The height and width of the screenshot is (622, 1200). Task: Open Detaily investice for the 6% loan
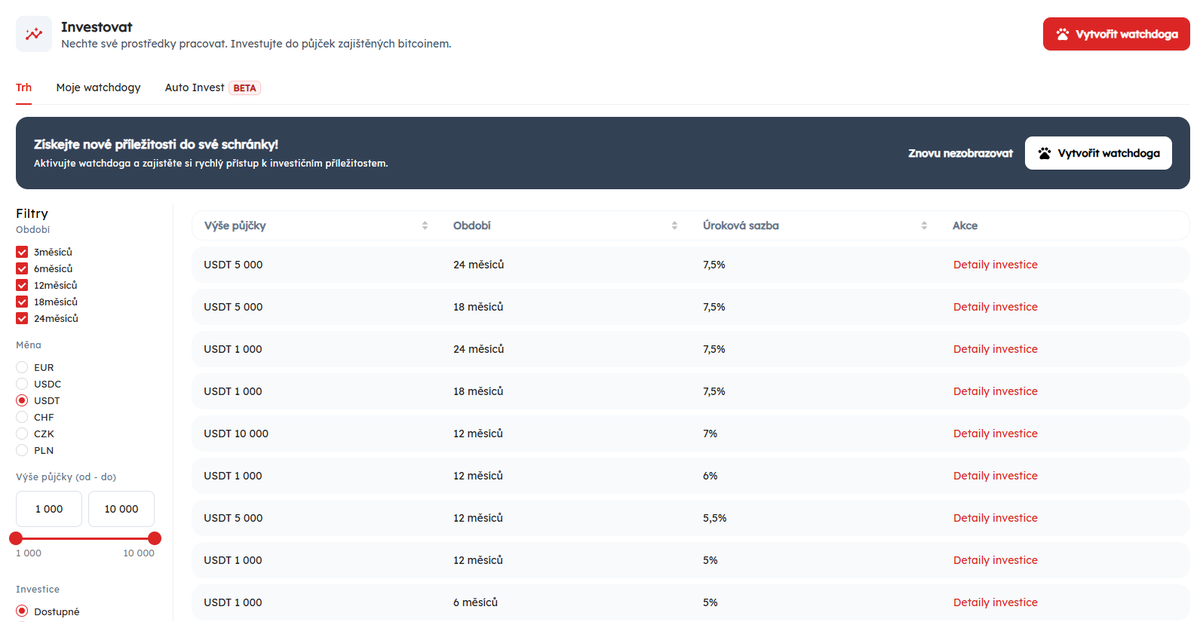point(995,476)
